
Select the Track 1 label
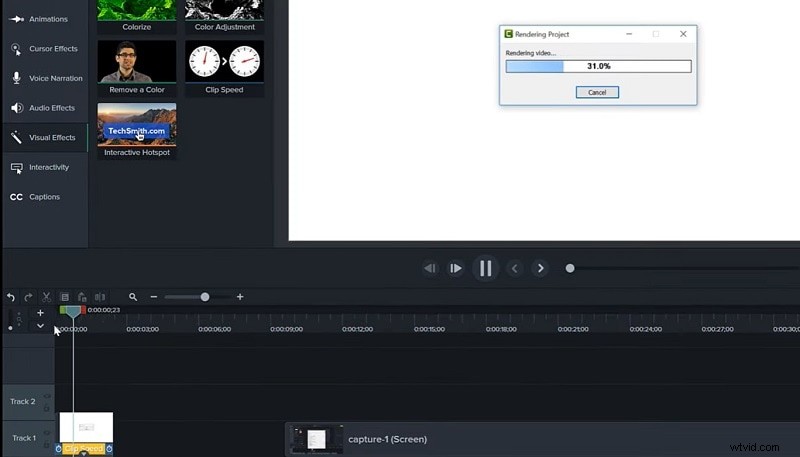24,438
